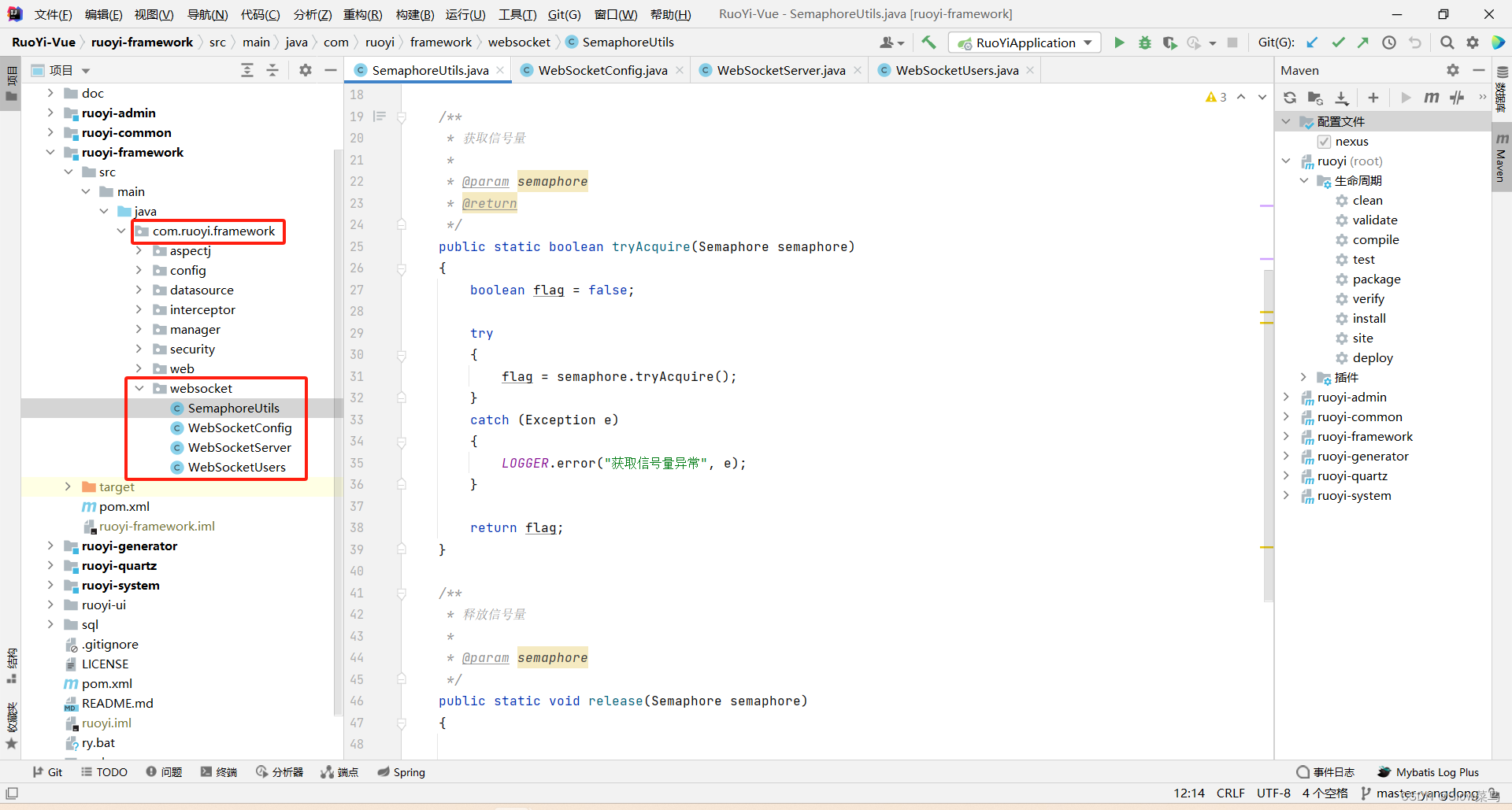Open the 文件(F) menu
The height and width of the screenshot is (810, 1512).
coord(52,13)
